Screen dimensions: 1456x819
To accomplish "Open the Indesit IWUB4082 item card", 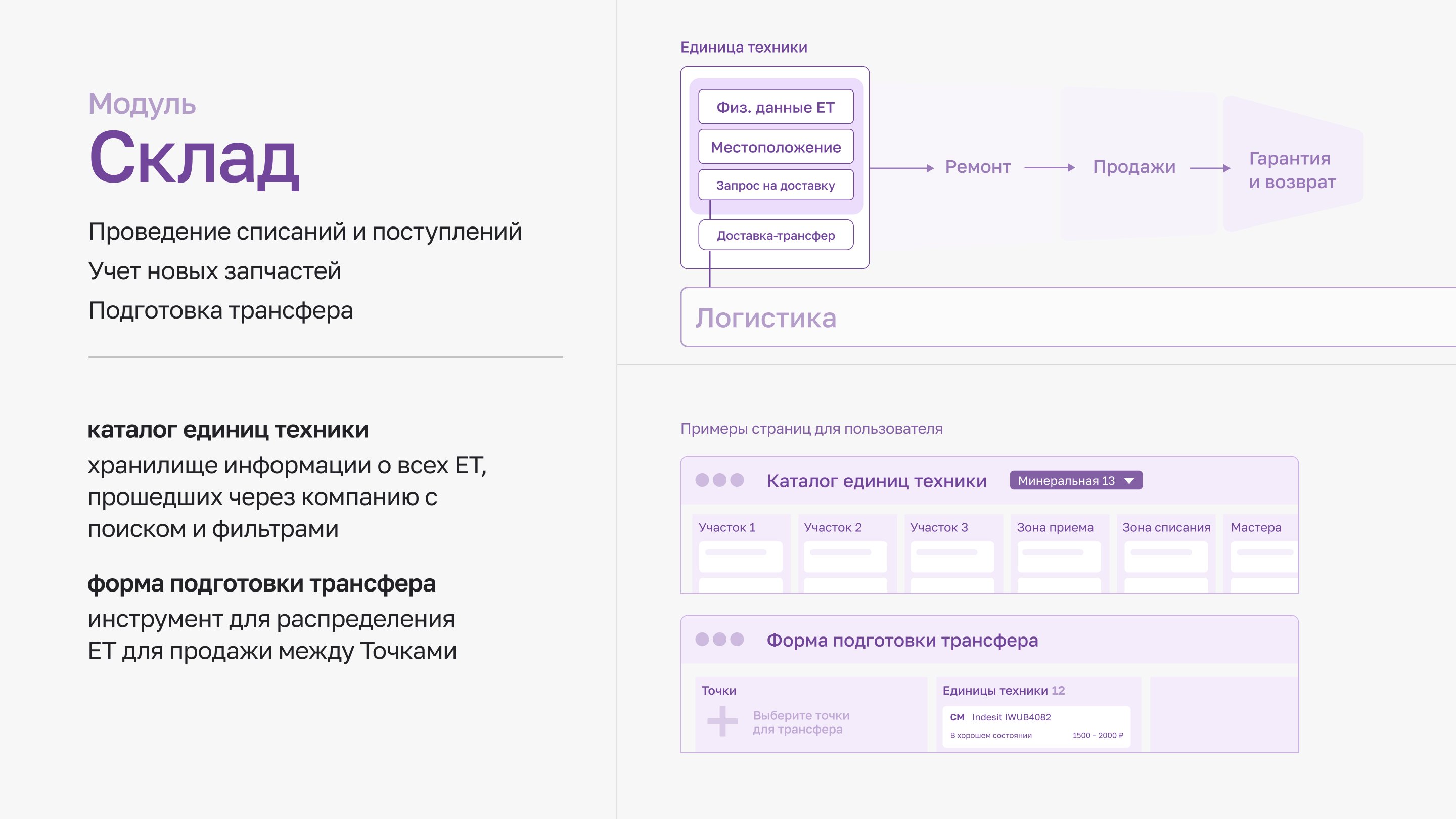I will [x=1036, y=726].
